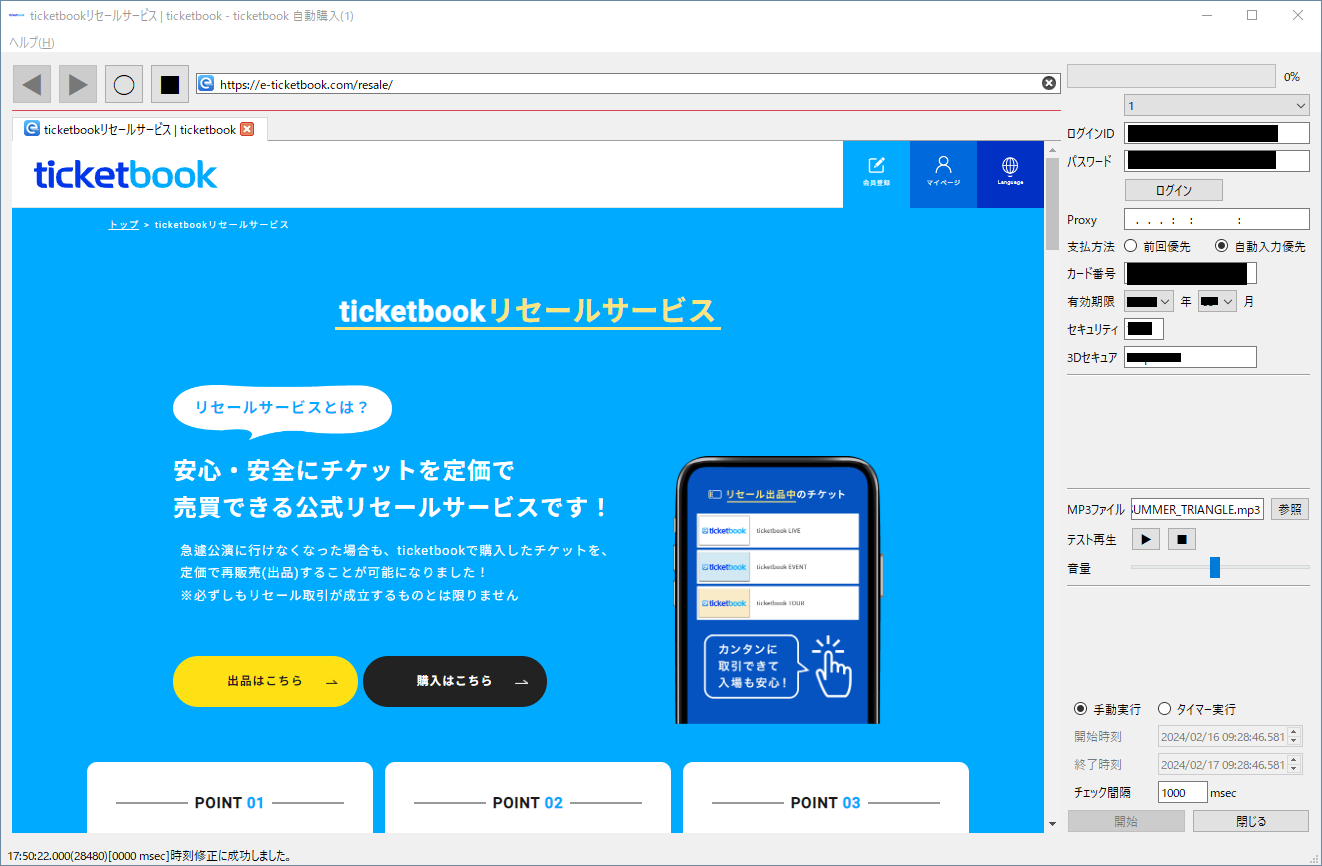The image size is (1322, 866).
Task: Click the 音量 volume slider handle
Action: [x=1215, y=567]
